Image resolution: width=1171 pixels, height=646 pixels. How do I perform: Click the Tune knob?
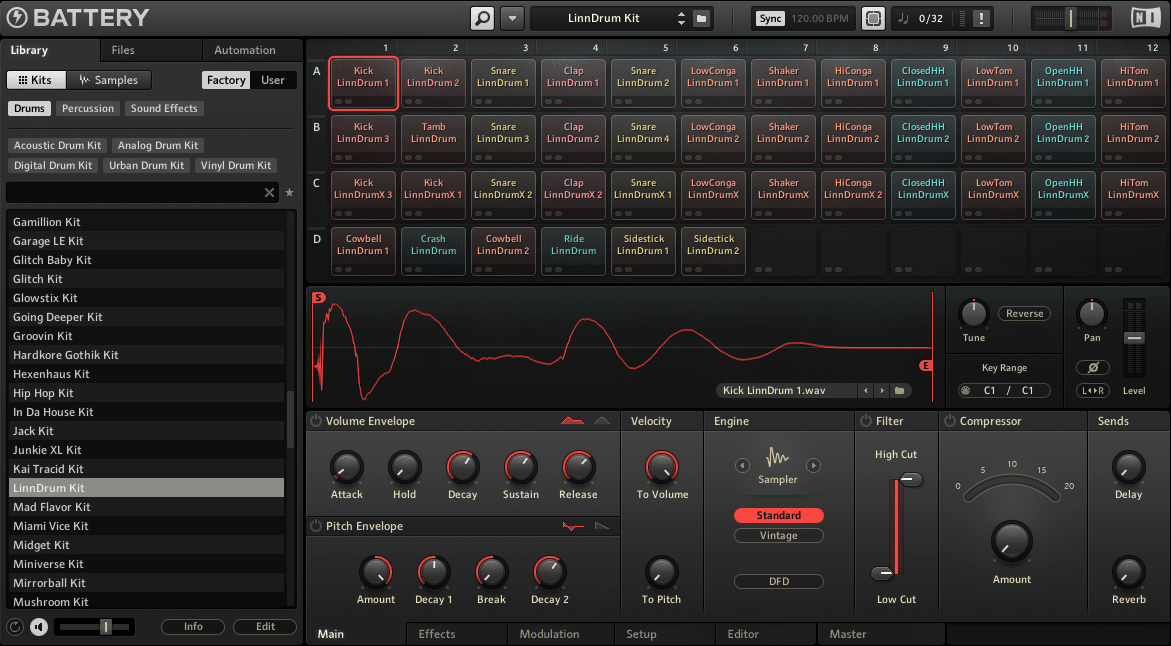pos(973,314)
